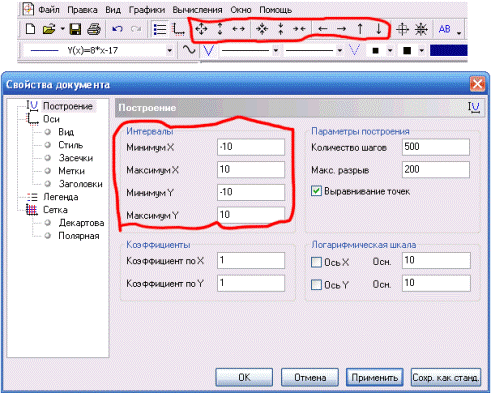491x393 pixels.
Task: Select the Полярная grid item
Action: [x=79, y=236]
